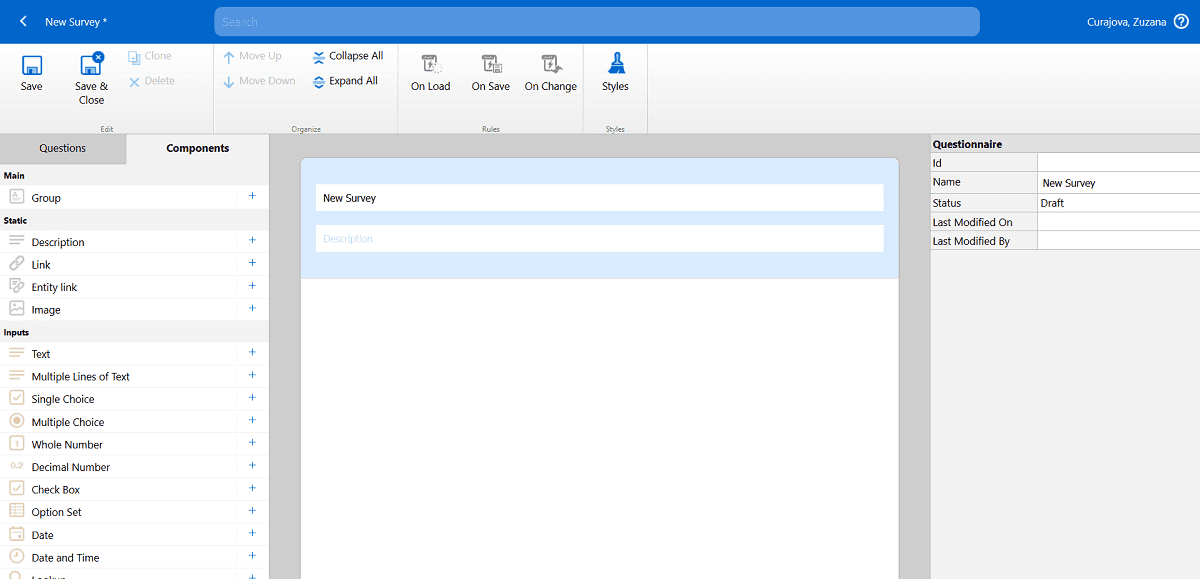1200x579 pixels.
Task: Open the Styles brush tool
Action: coord(616,66)
